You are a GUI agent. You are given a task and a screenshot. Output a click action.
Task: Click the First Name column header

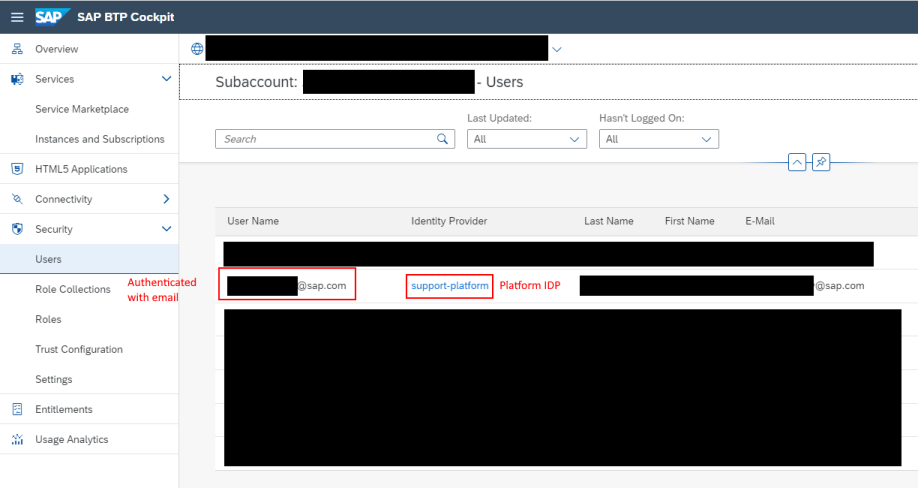click(690, 221)
